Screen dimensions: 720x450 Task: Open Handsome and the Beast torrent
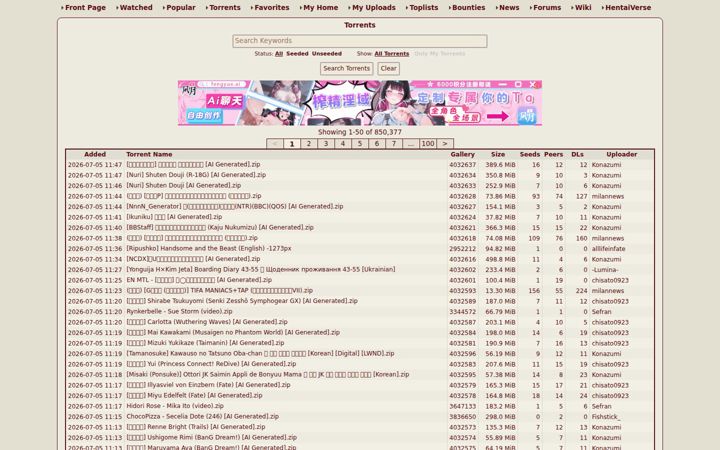click(x=209, y=248)
